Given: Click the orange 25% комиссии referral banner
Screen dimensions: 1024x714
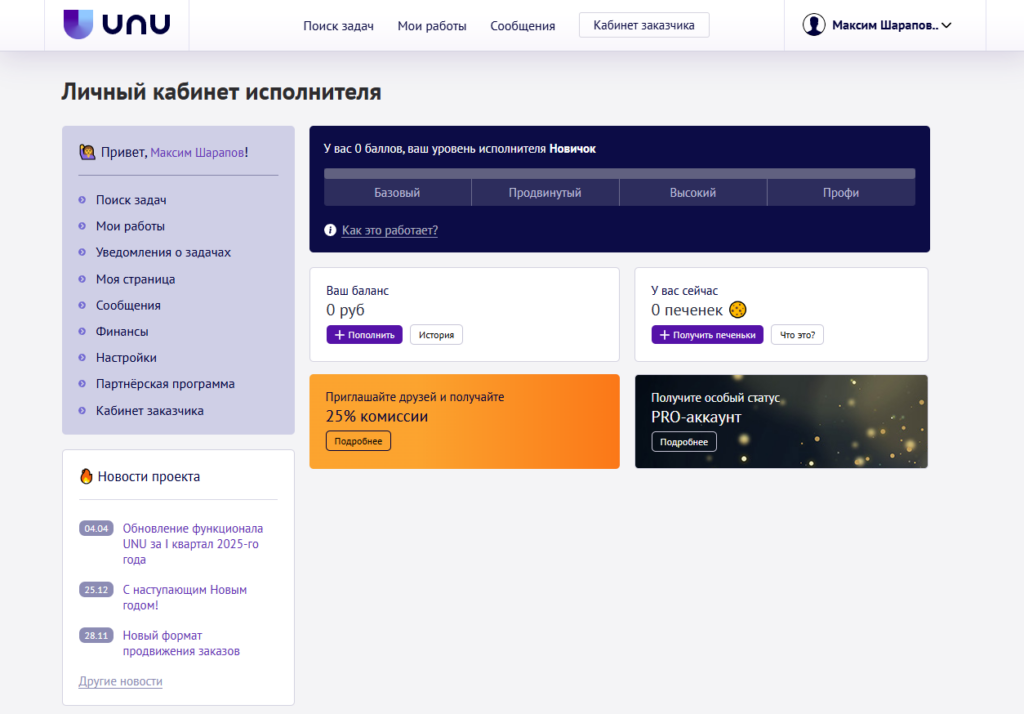Looking at the screenshot, I should pyautogui.click(x=464, y=421).
